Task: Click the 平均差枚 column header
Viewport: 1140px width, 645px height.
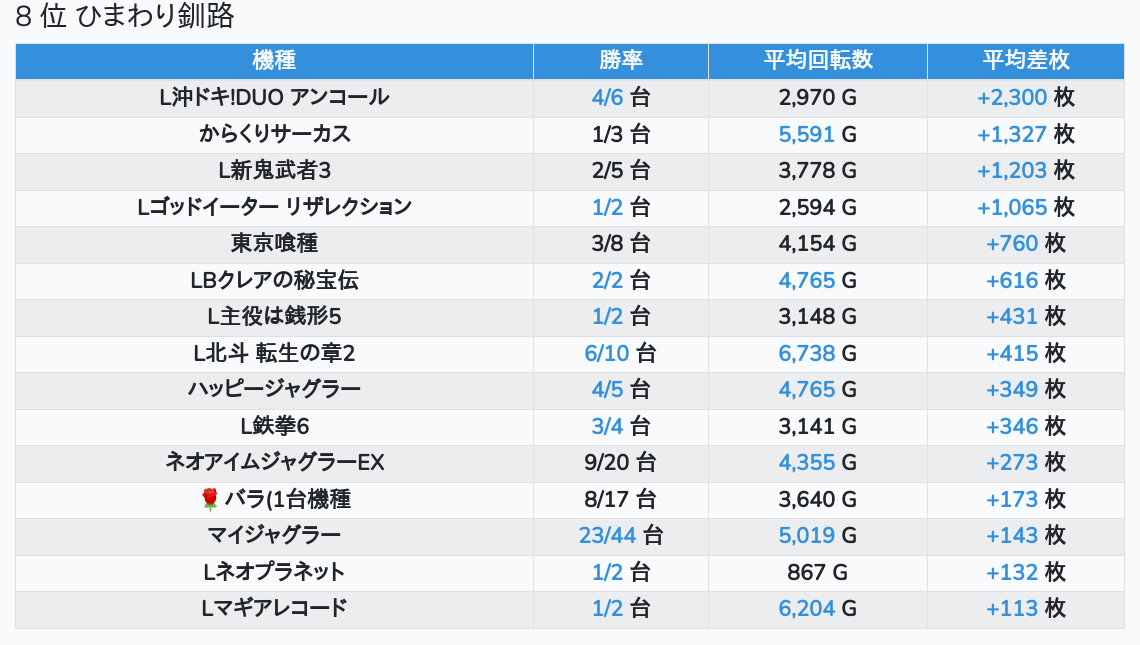Action: 1025,60
